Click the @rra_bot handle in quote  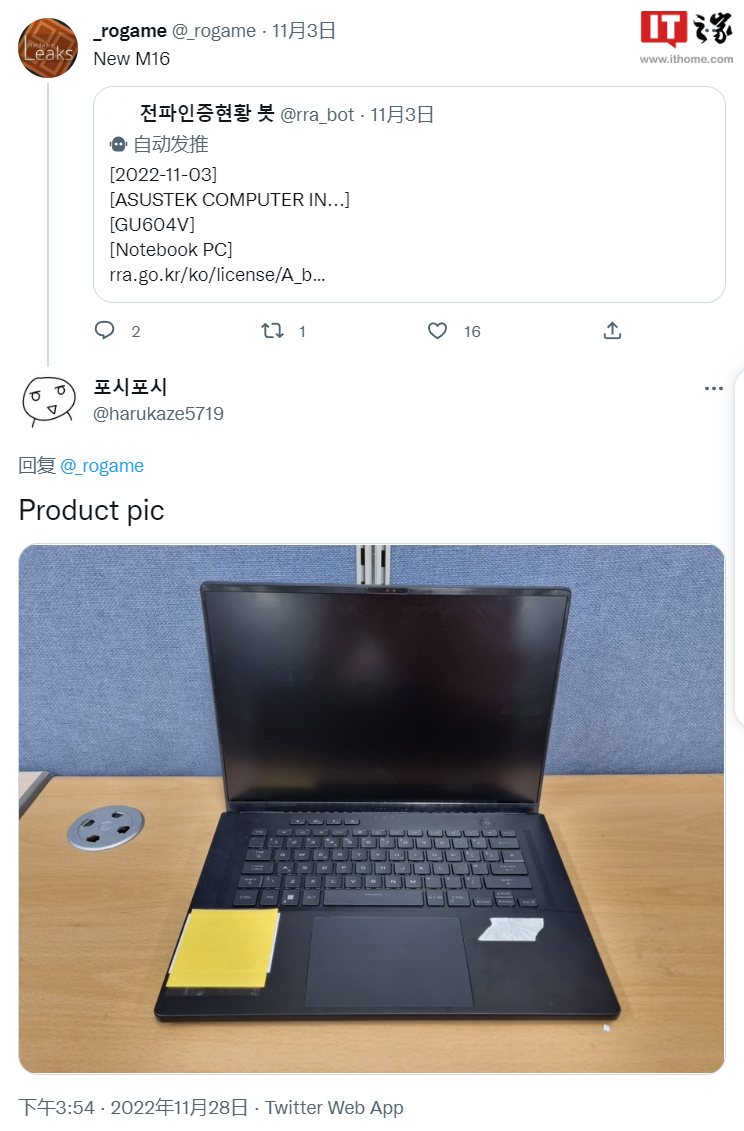[x=317, y=115]
